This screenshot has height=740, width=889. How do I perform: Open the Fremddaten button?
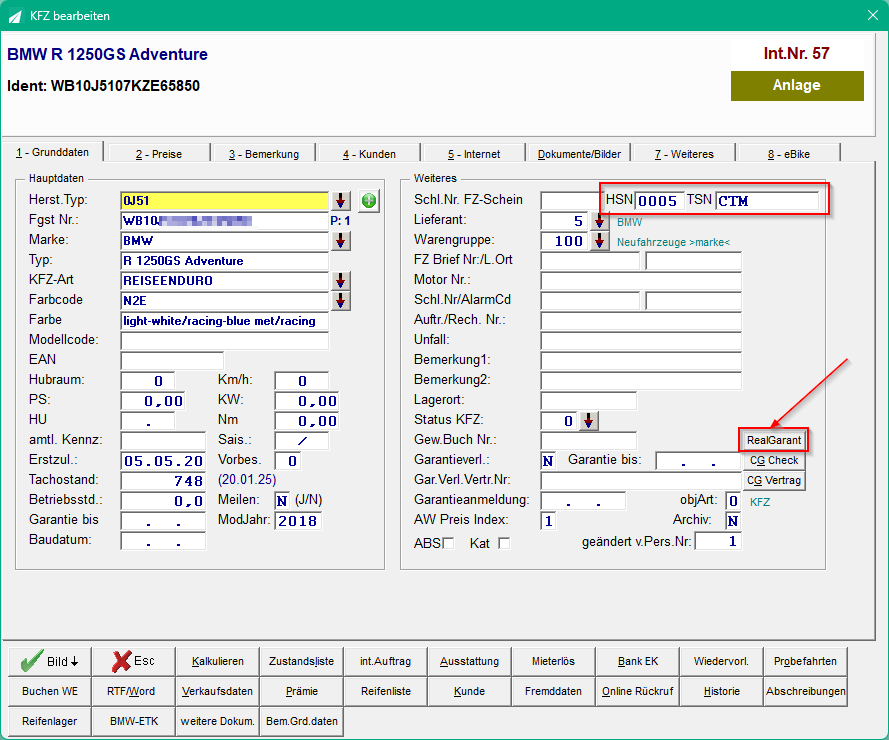click(553, 691)
